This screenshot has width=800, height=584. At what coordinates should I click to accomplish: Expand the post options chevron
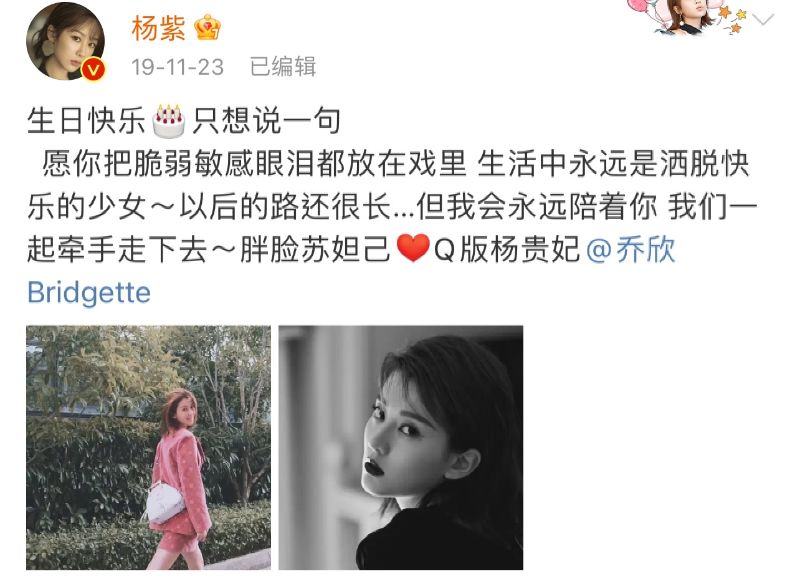pyautogui.click(x=763, y=20)
